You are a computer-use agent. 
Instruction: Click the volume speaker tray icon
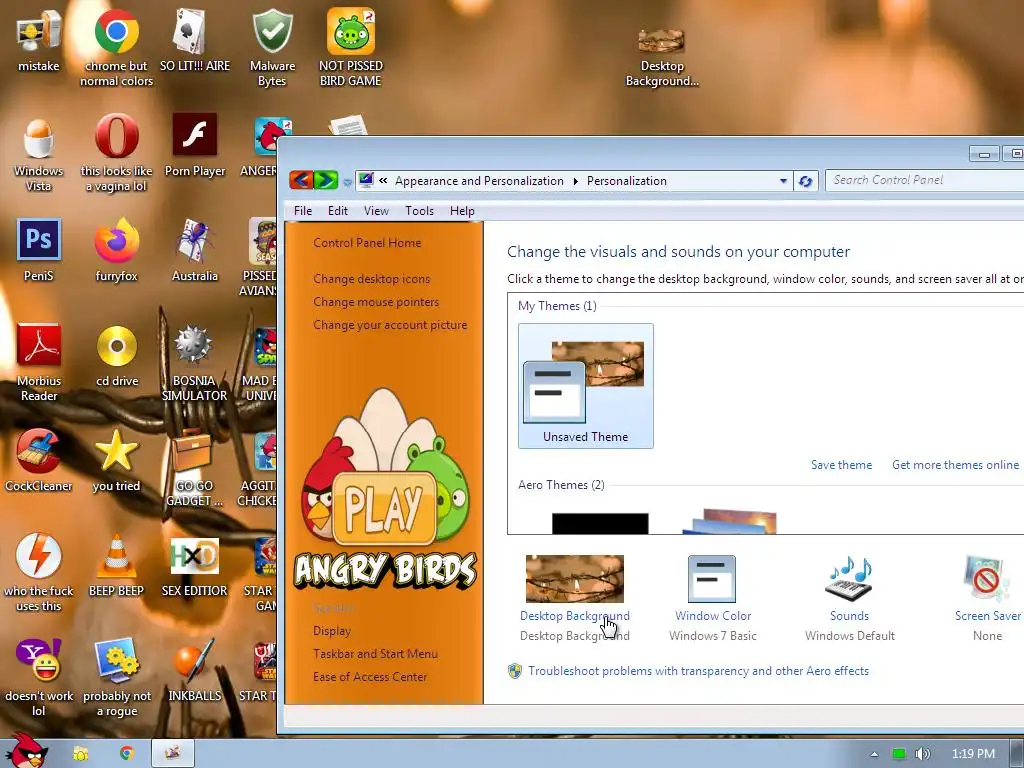(922, 754)
